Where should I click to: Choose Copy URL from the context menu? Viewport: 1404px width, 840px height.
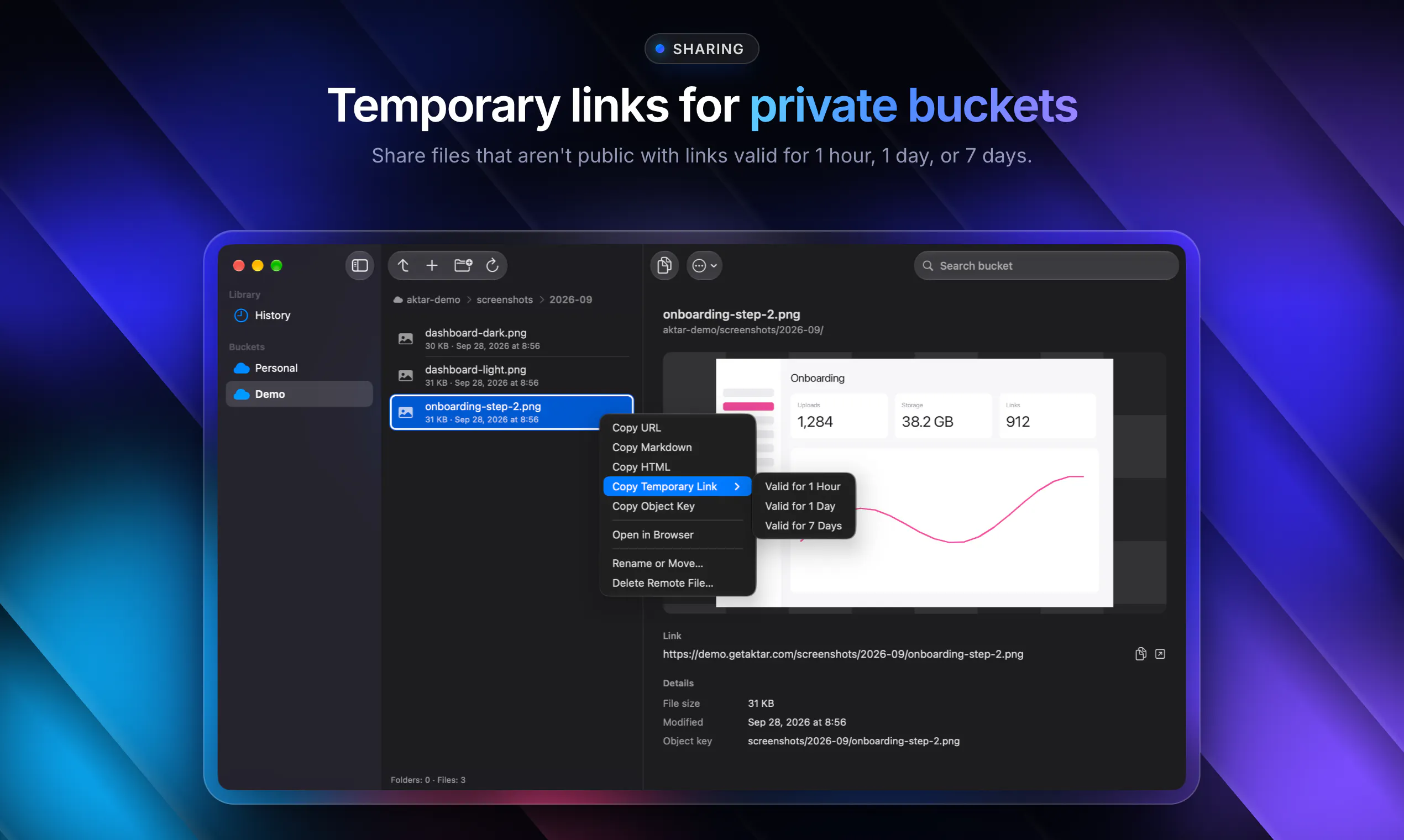click(x=678, y=427)
